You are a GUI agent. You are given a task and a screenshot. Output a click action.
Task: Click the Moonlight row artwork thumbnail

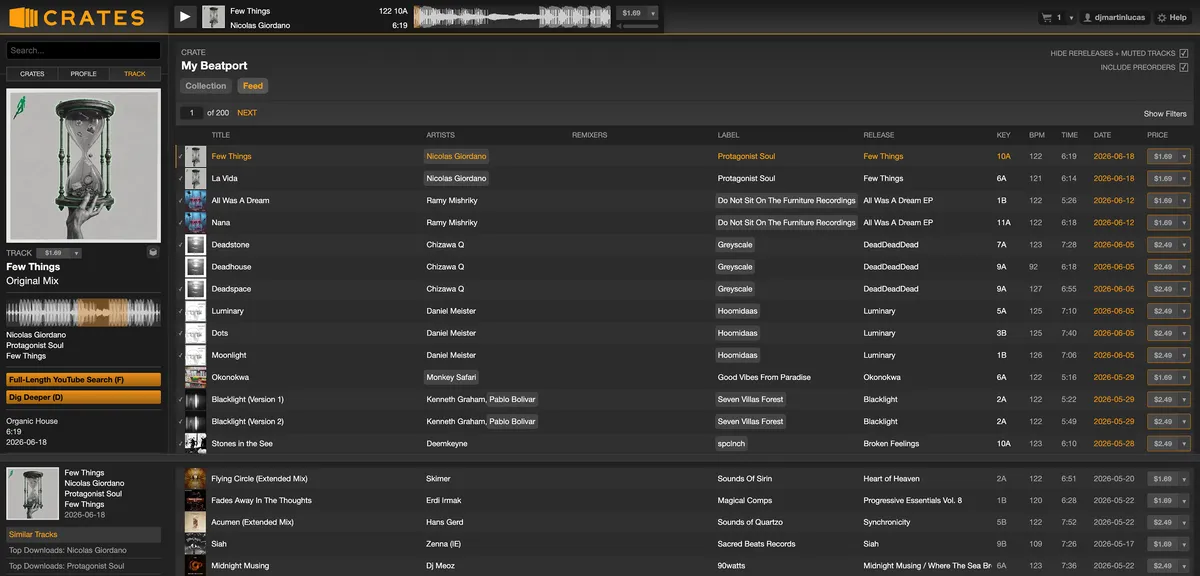[195, 355]
